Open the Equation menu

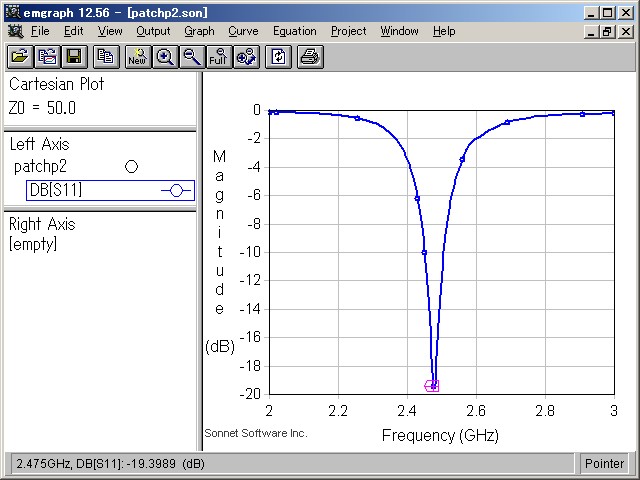pos(295,31)
